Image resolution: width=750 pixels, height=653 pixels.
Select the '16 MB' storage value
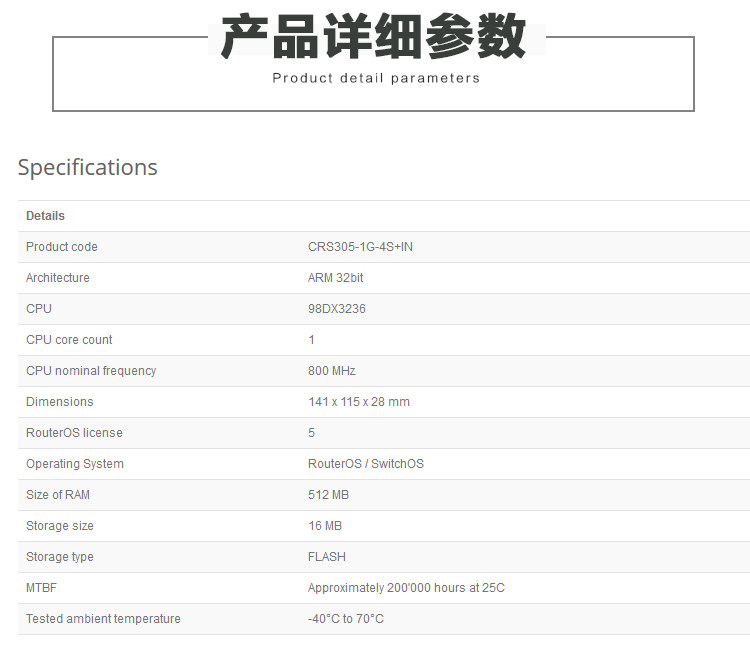click(x=325, y=526)
